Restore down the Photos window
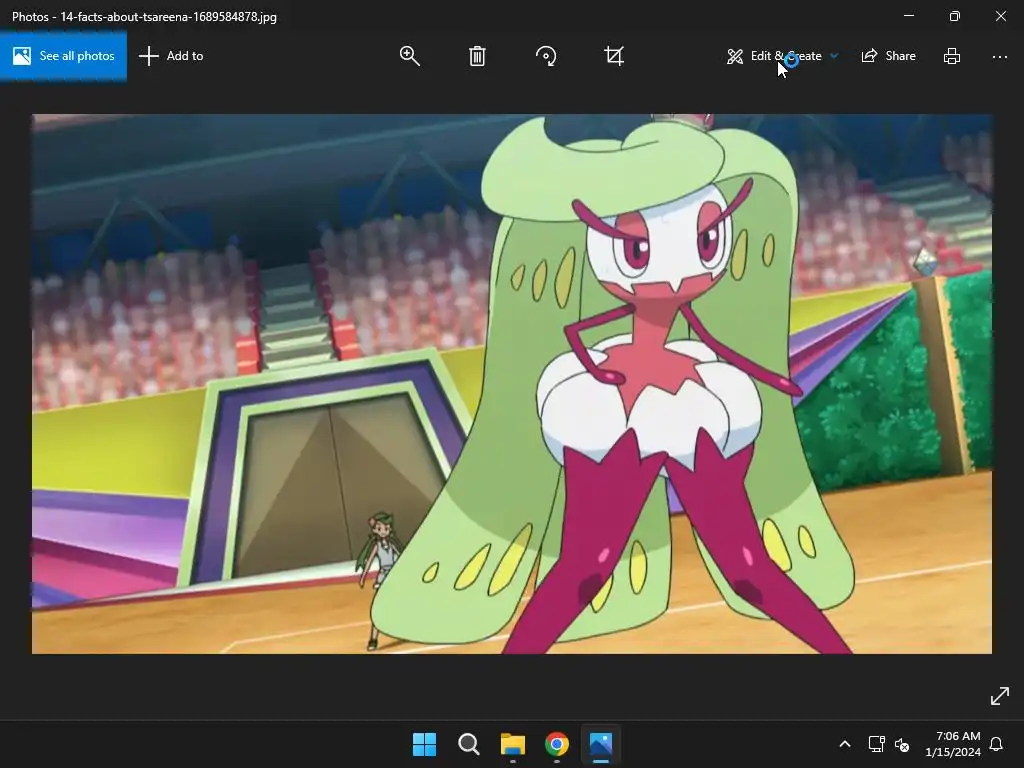This screenshot has height=768, width=1024. [955, 16]
